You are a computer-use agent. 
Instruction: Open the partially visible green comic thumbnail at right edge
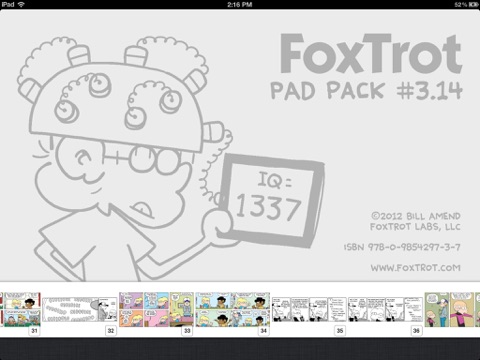[452, 310]
